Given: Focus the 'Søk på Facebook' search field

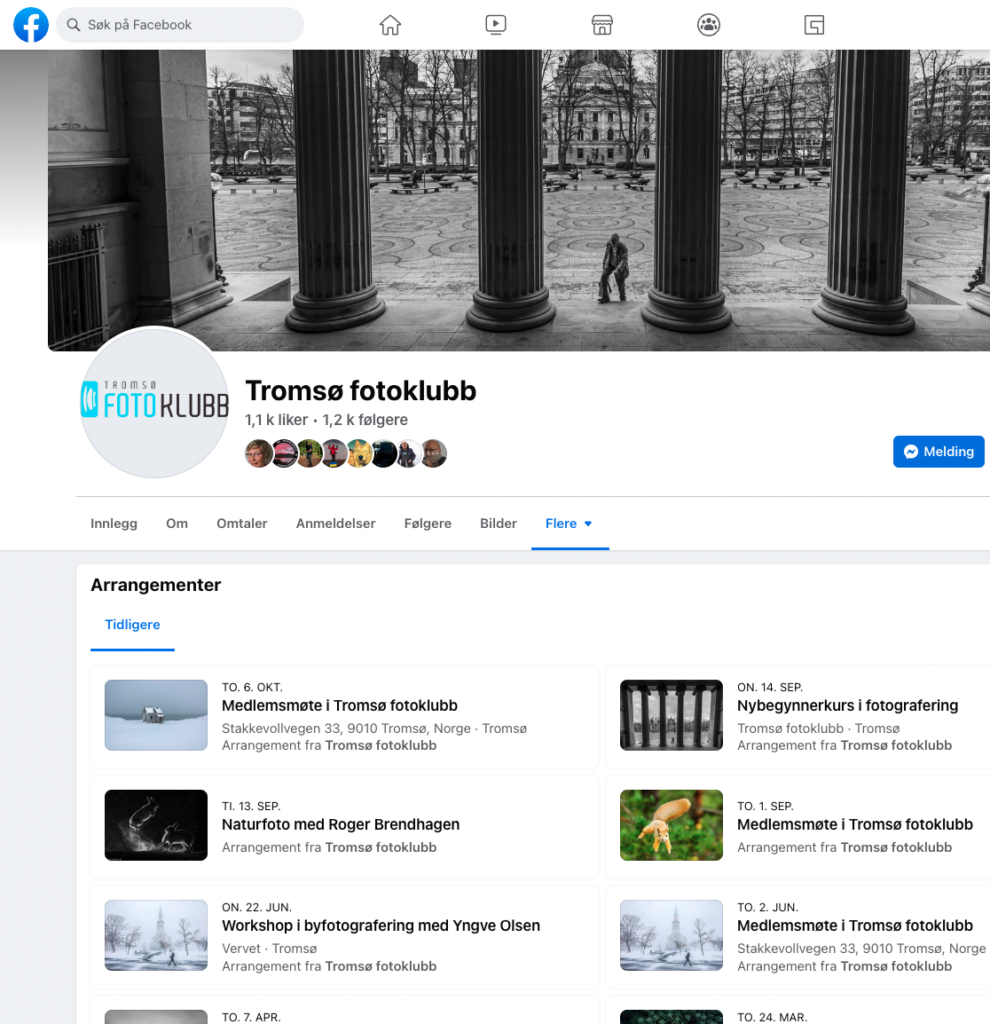Looking at the screenshot, I should tap(180, 25).
